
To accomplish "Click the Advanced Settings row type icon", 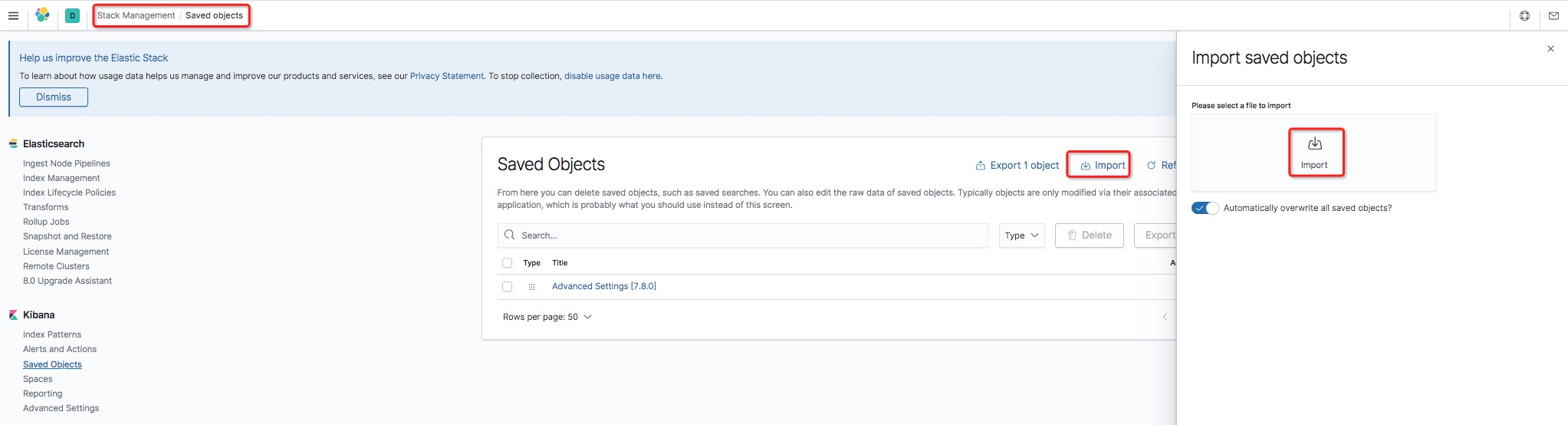I will (531, 287).
